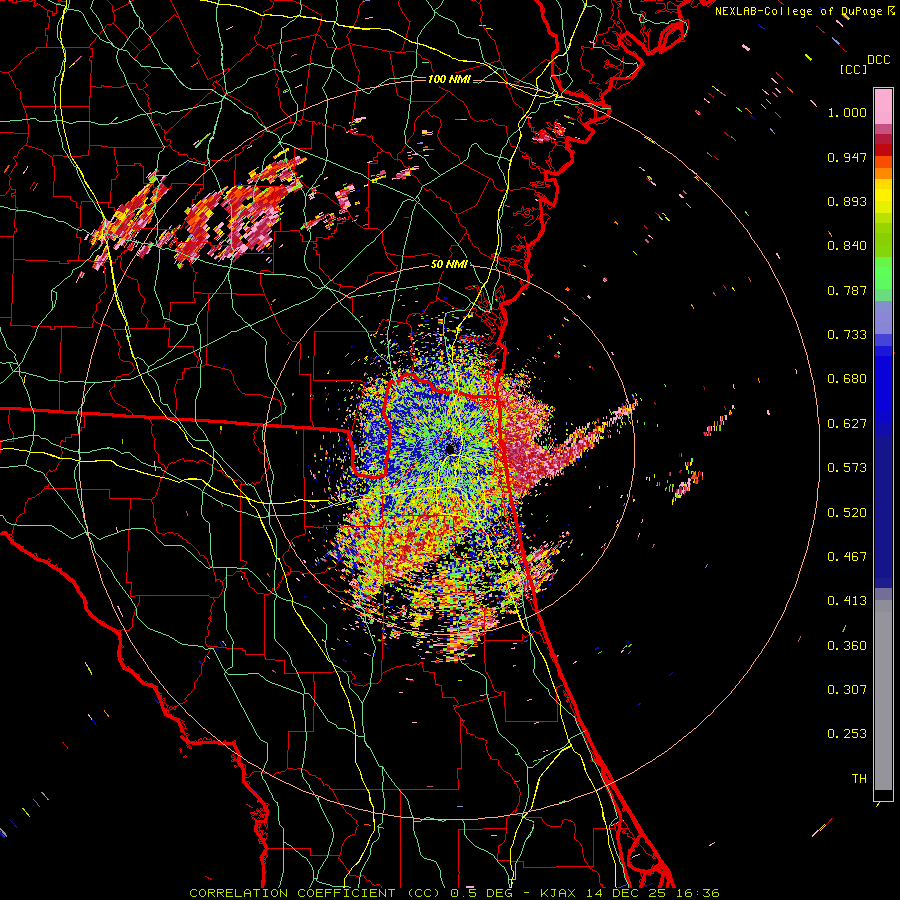The image size is (900, 900).
Task: Click the [CC] unit label
Action: click(854, 69)
